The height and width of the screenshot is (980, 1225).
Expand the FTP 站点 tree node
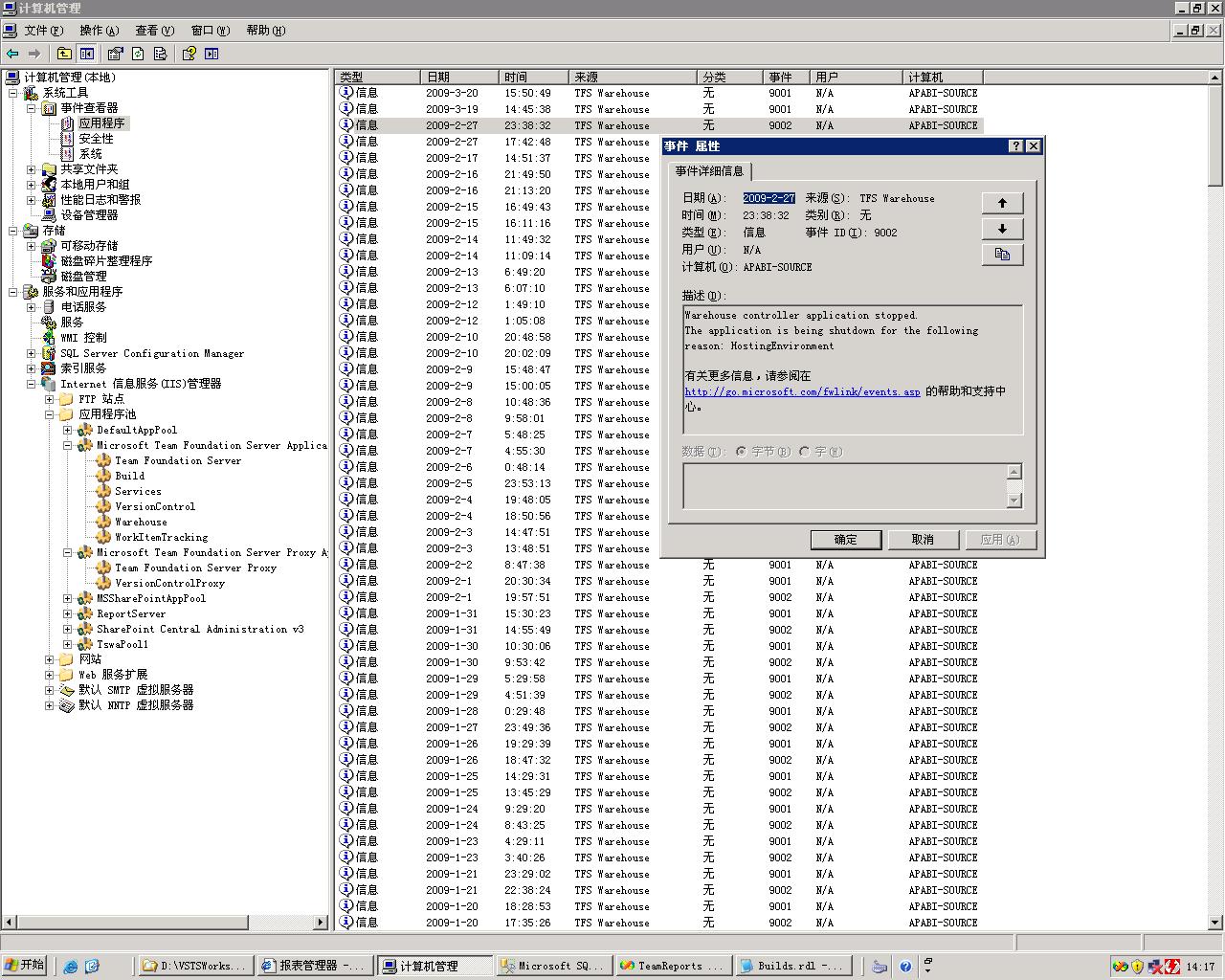click(50, 399)
